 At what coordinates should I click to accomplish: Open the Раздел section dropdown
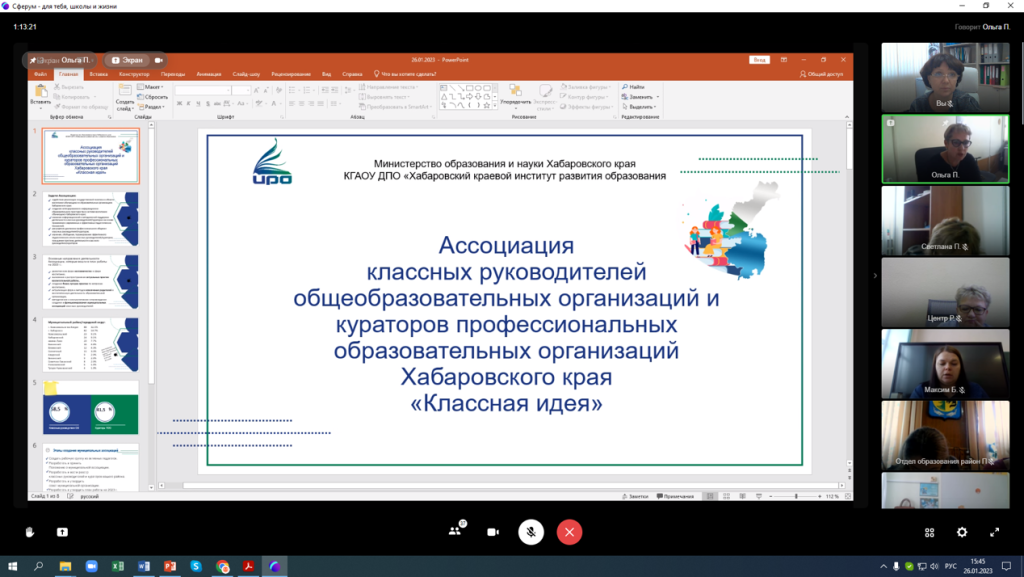(x=152, y=106)
